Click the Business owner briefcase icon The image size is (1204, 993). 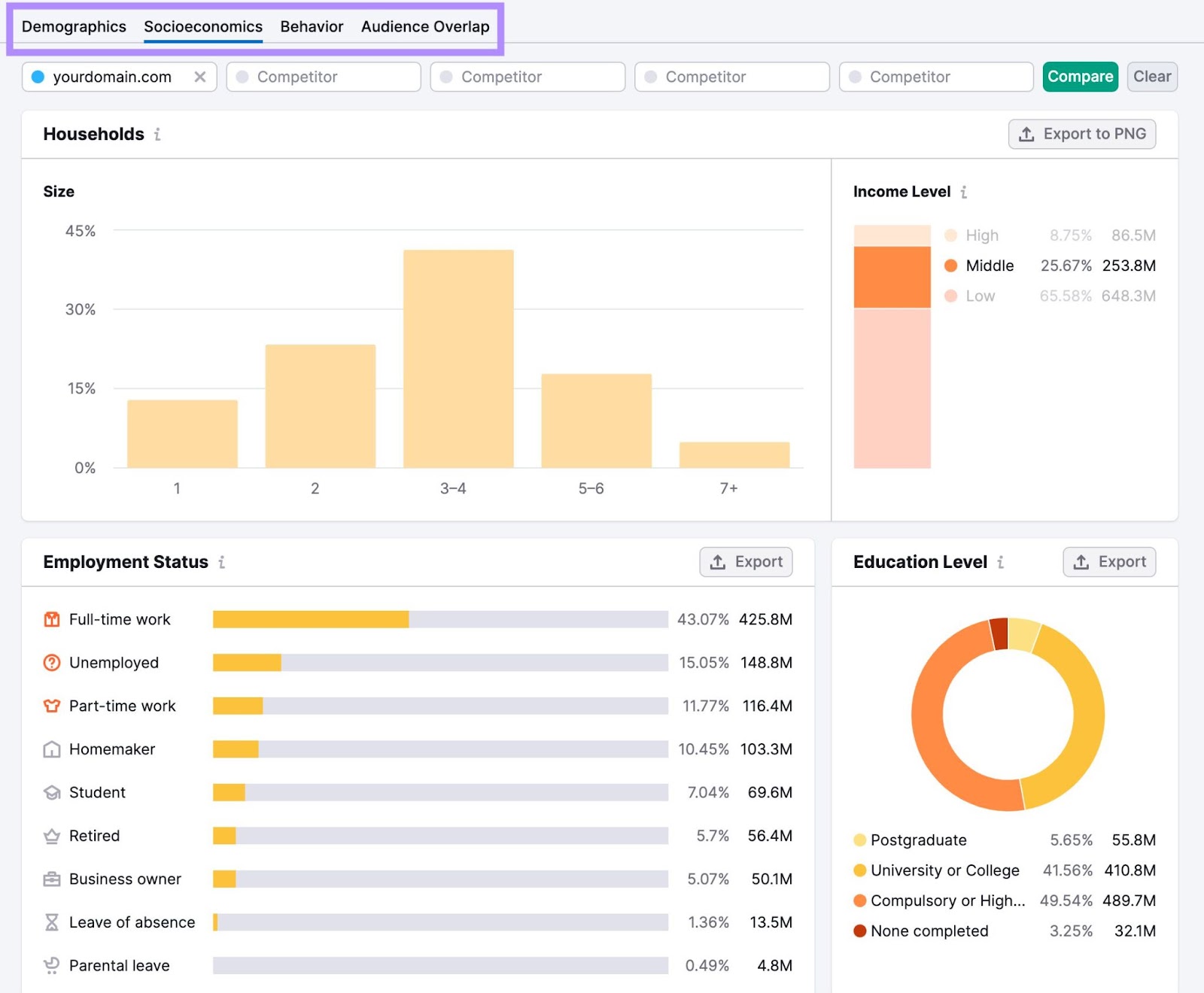coord(50,879)
